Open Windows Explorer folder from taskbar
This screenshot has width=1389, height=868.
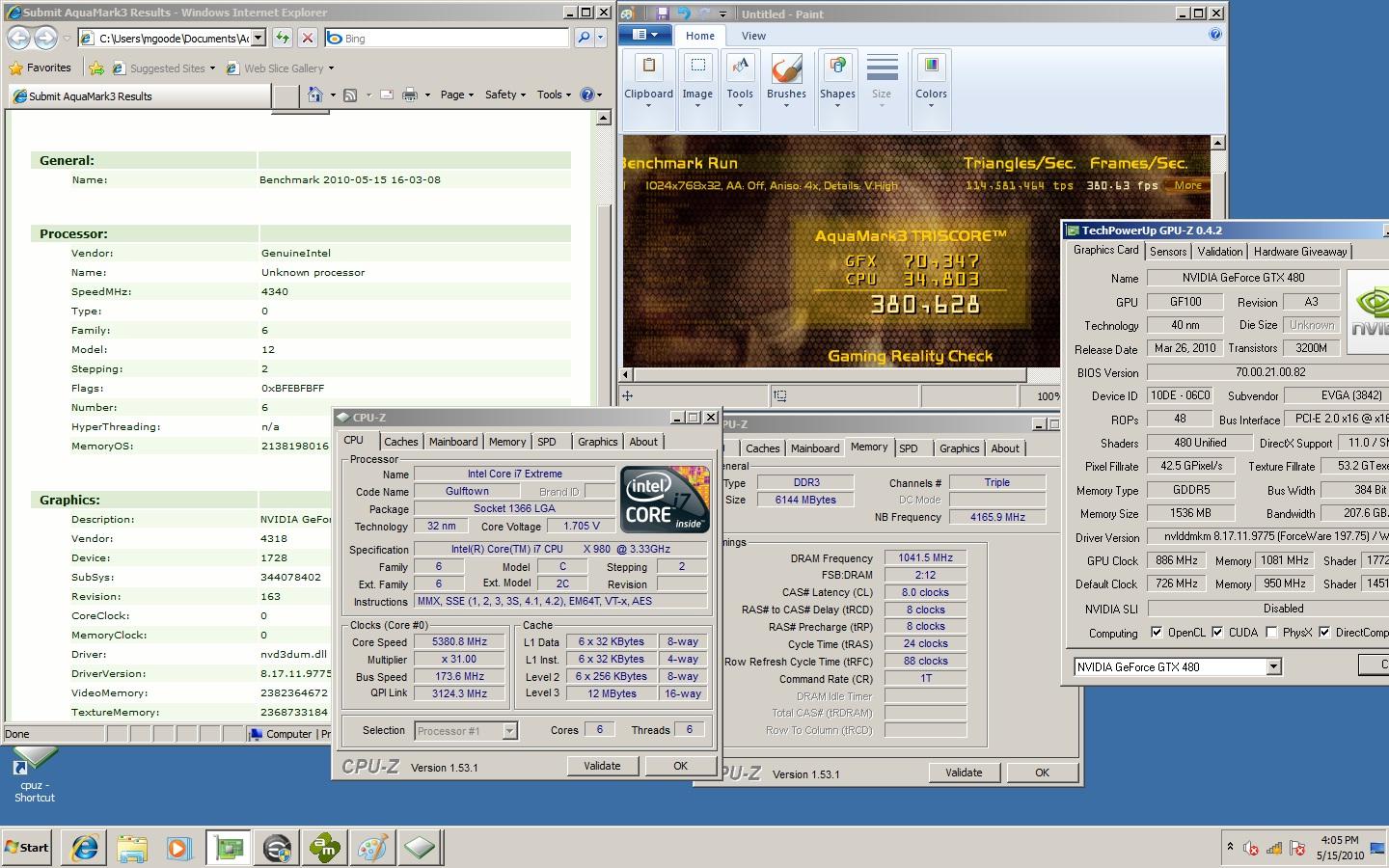pyautogui.click(x=132, y=848)
